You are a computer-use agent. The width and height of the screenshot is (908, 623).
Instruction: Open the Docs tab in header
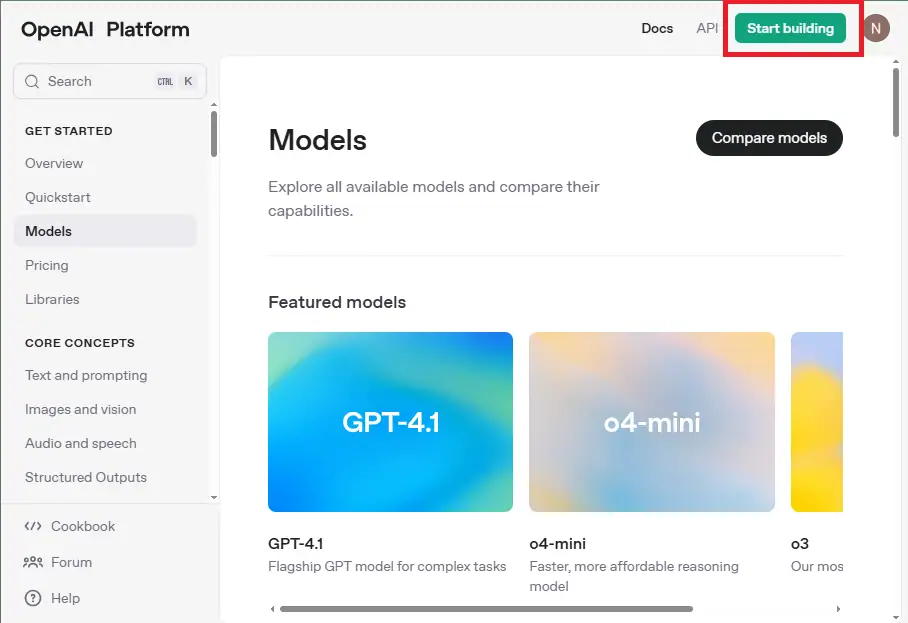click(x=657, y=29)
